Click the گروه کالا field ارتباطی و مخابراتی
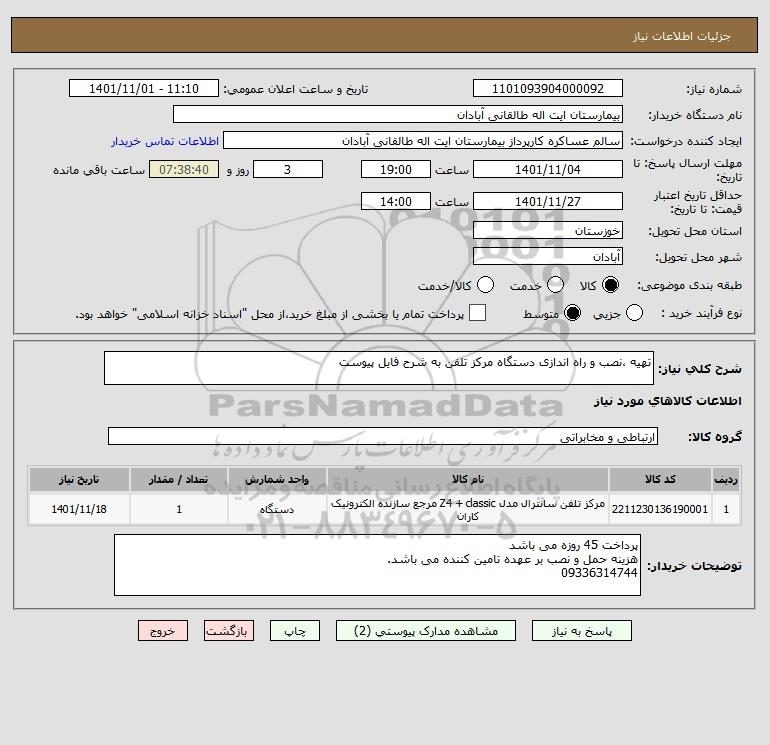Screen dimensions: 770x745 383,436
